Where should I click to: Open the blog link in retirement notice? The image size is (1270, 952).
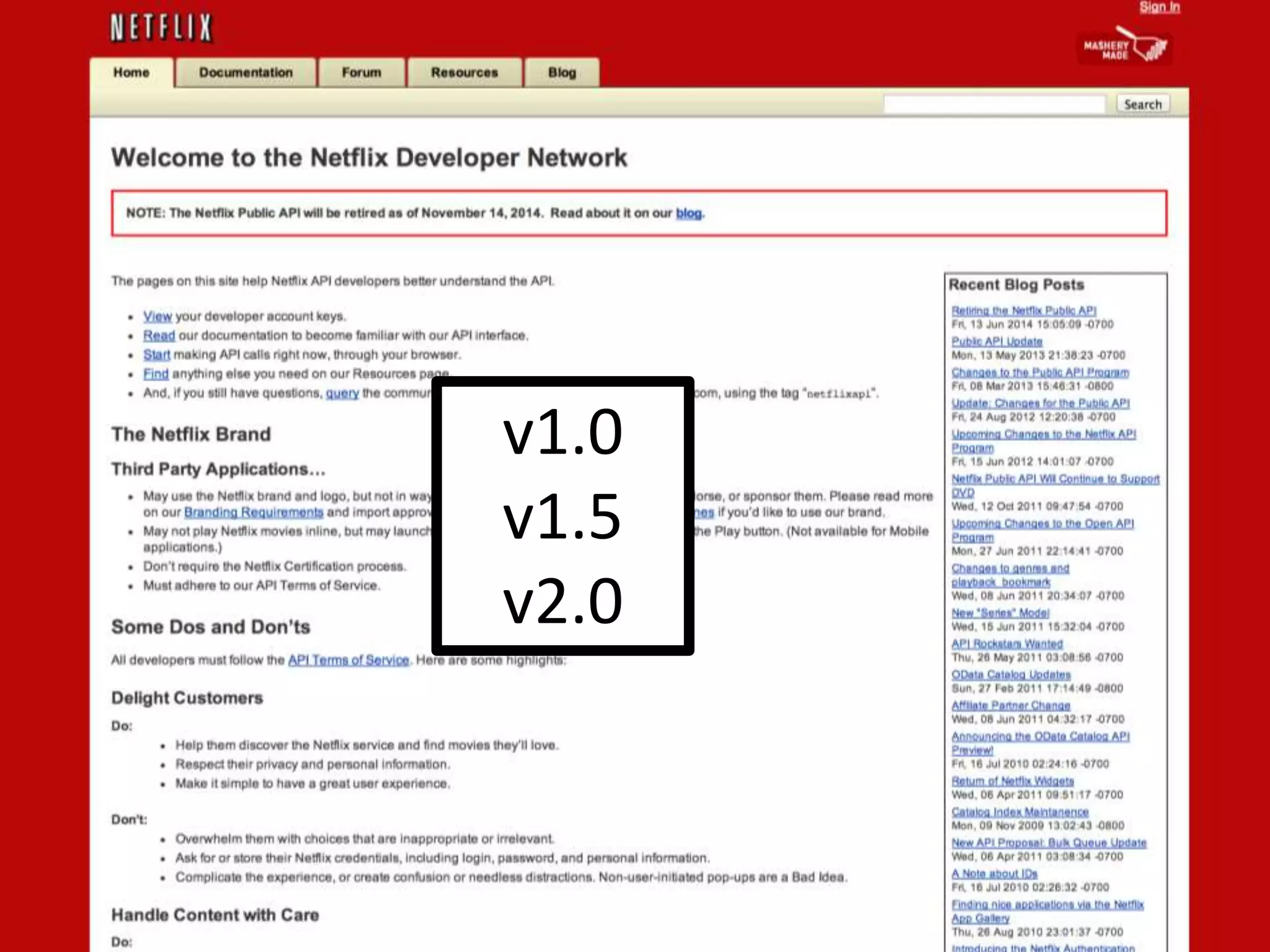pos(688,213)
